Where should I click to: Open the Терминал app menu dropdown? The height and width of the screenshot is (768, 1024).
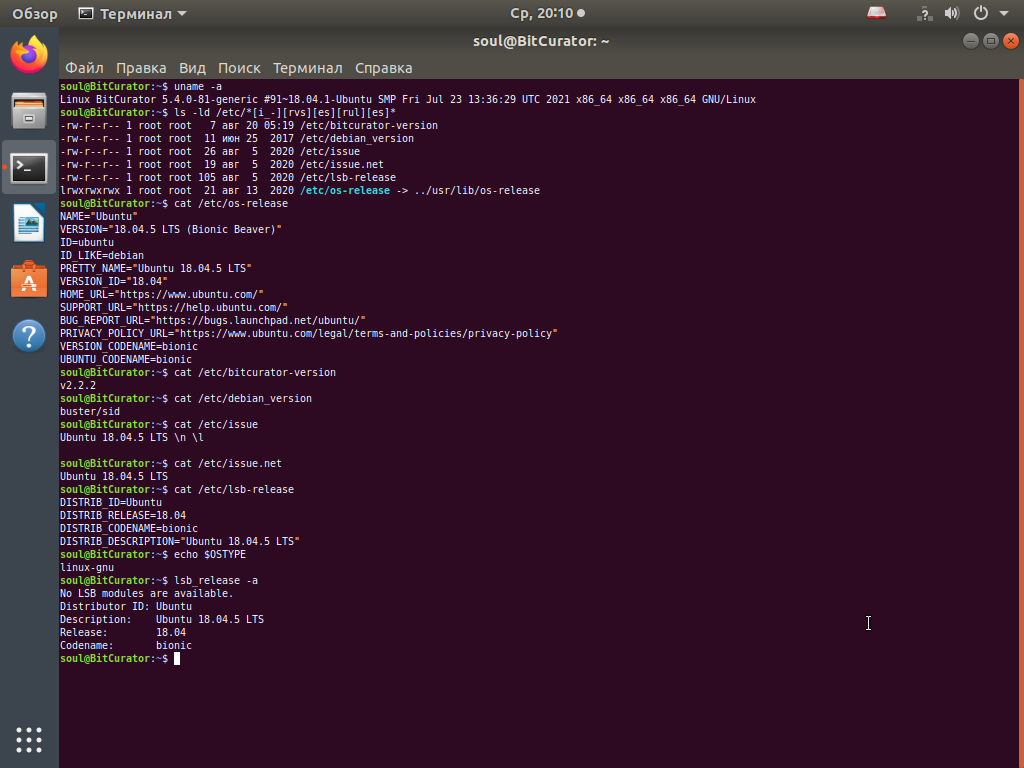pyautogui.click(x=133, y=14)
